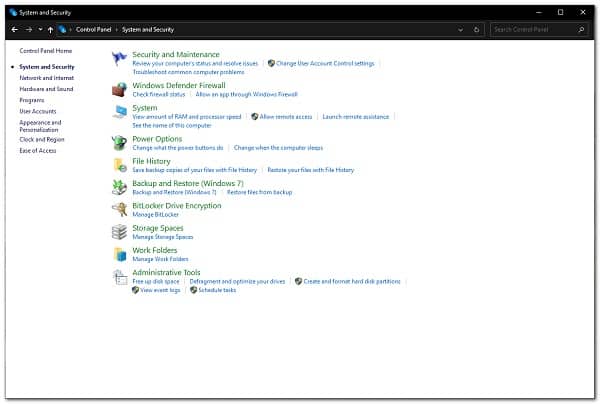Click the Work Folders icon
Image resolution: width=600 pixels, height=404 pixels.
tap(120, 254)
